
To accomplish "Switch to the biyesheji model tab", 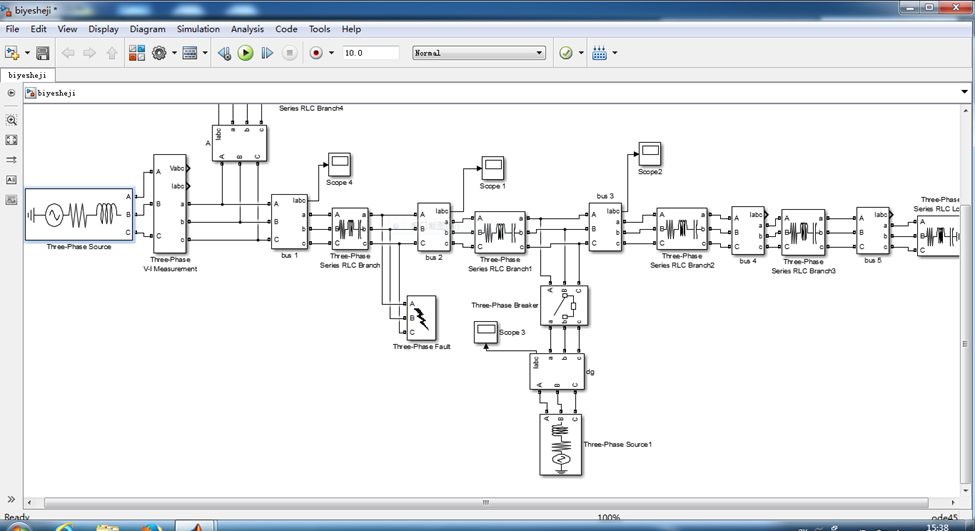I will click(27, 75).
